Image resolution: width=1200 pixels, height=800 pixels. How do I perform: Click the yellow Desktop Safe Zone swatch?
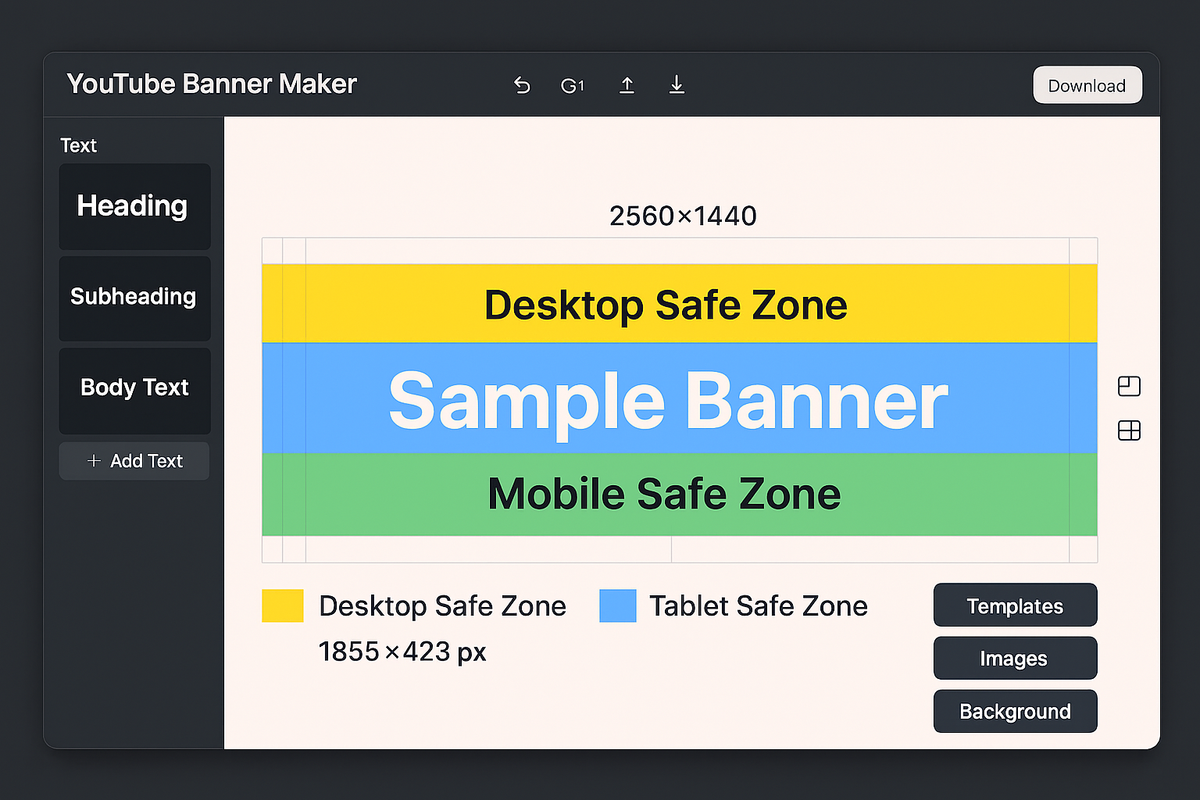pos(282,606)
